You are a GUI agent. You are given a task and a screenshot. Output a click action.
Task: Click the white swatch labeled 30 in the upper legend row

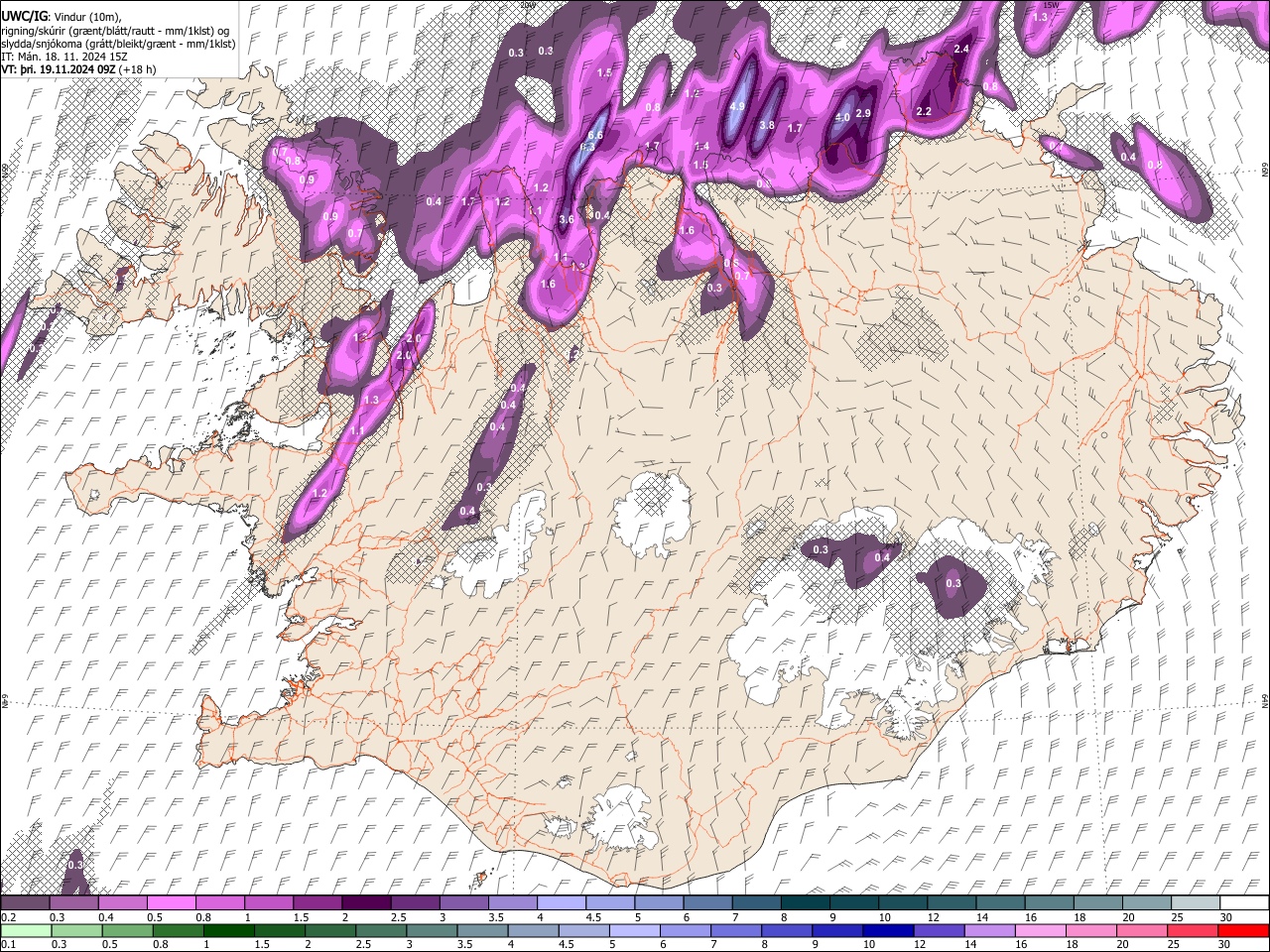pyautogui.click(x=1243, y=903)
